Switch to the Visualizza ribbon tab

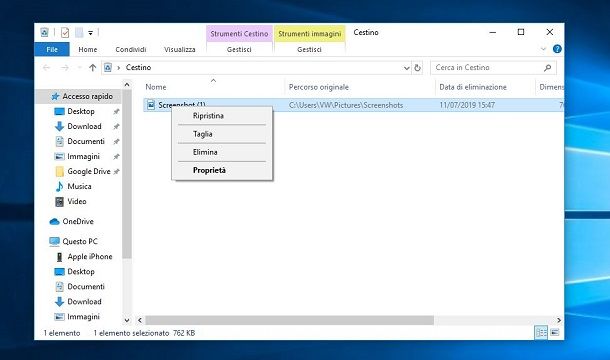pos(179,49)
